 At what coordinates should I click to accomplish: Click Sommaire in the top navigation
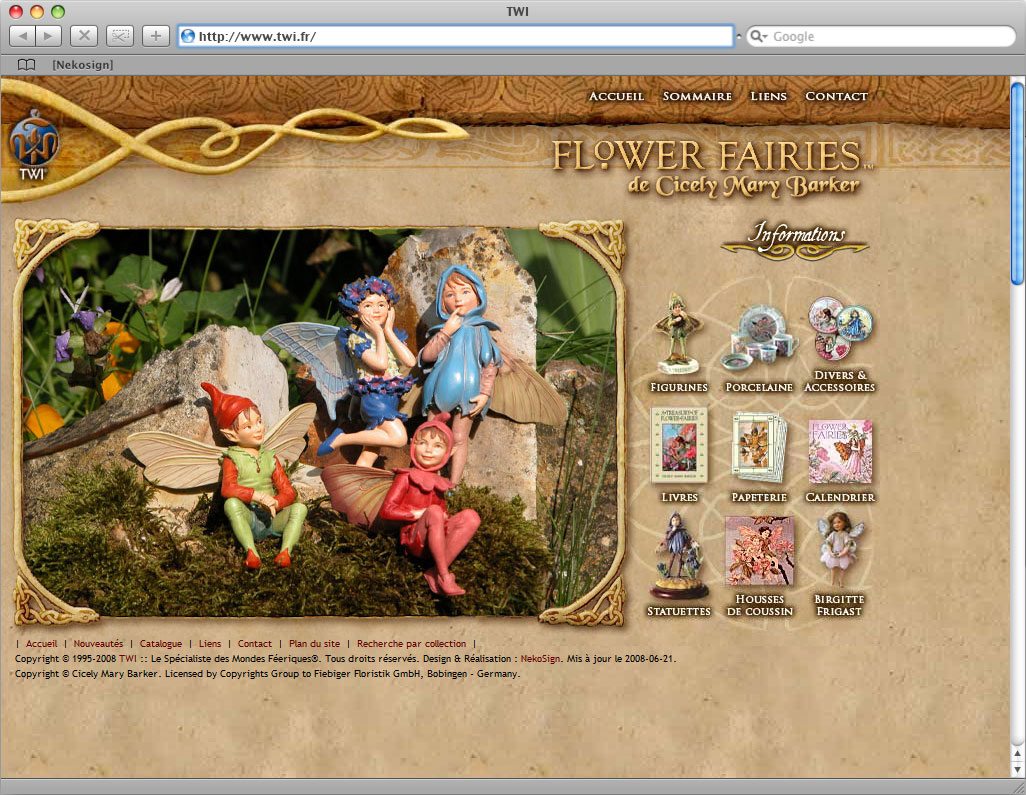point(697,96)
